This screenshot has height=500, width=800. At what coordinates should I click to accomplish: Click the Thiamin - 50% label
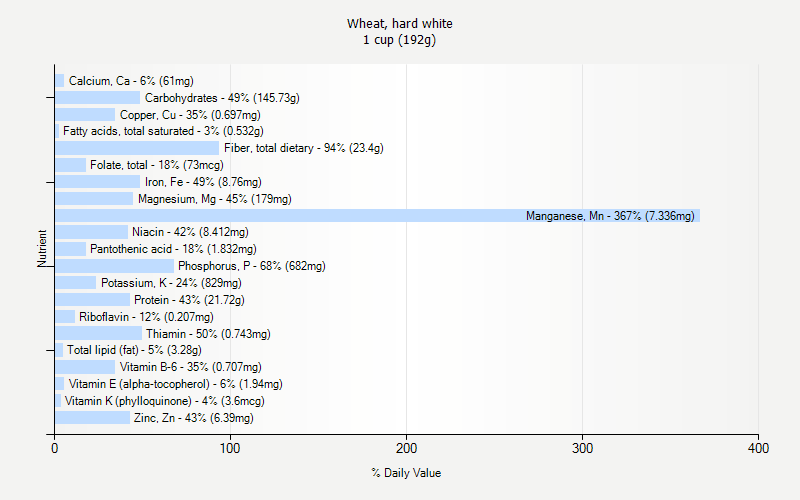pyautogui.click(x=208, y=334)
